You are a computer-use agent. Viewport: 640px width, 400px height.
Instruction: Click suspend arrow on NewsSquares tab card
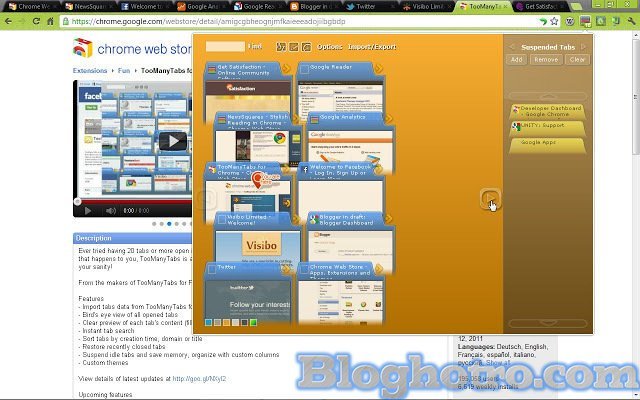click(296, 119)
